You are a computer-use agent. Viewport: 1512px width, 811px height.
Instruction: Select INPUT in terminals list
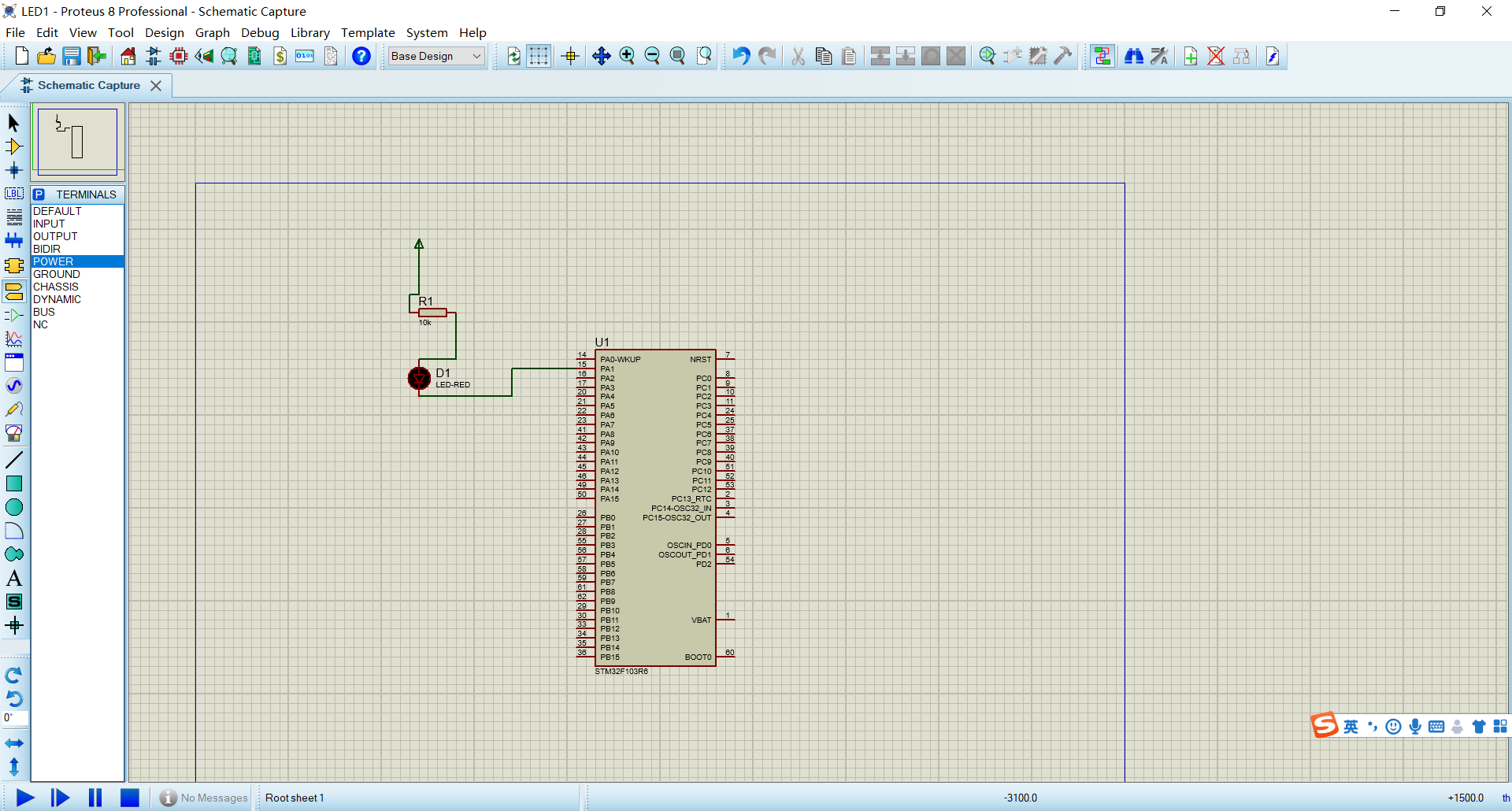77,224
